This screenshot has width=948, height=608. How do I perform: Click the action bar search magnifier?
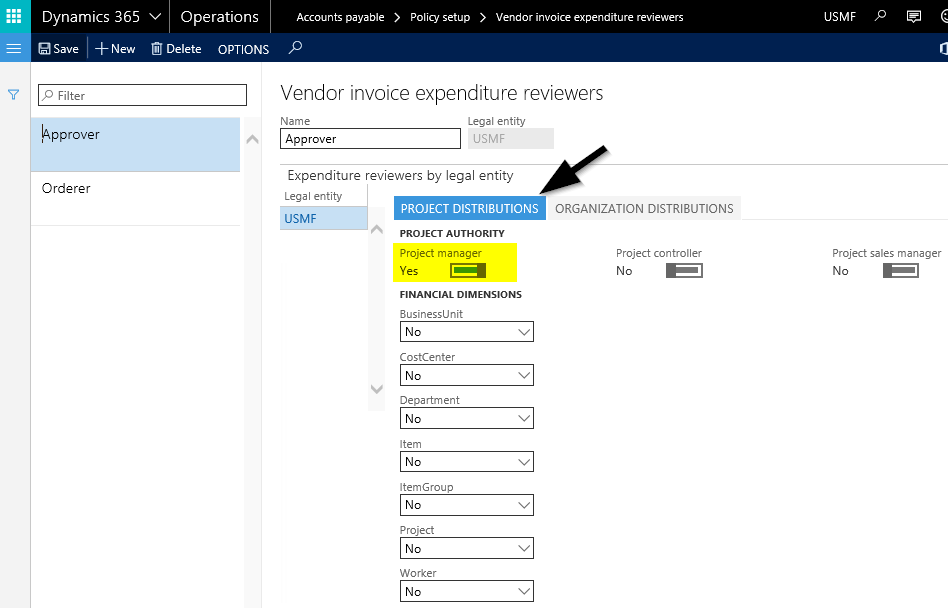click(295, 48)
